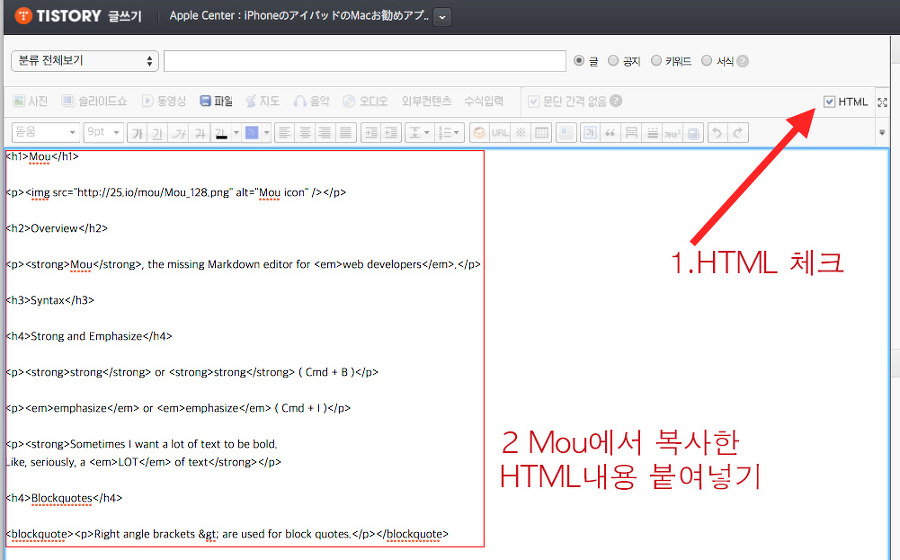
Task: Select the 글 radio button
Action: (x=579, y=60)
